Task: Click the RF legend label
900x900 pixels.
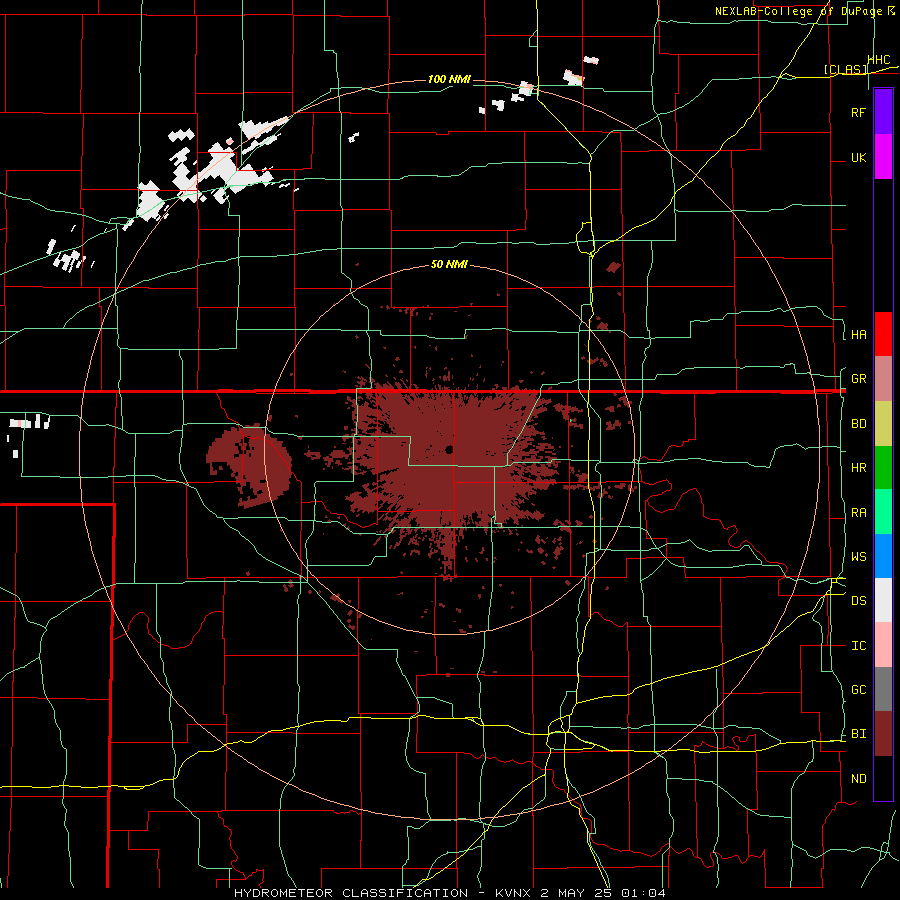Action: pyautogui.click(x=858, y=112)
